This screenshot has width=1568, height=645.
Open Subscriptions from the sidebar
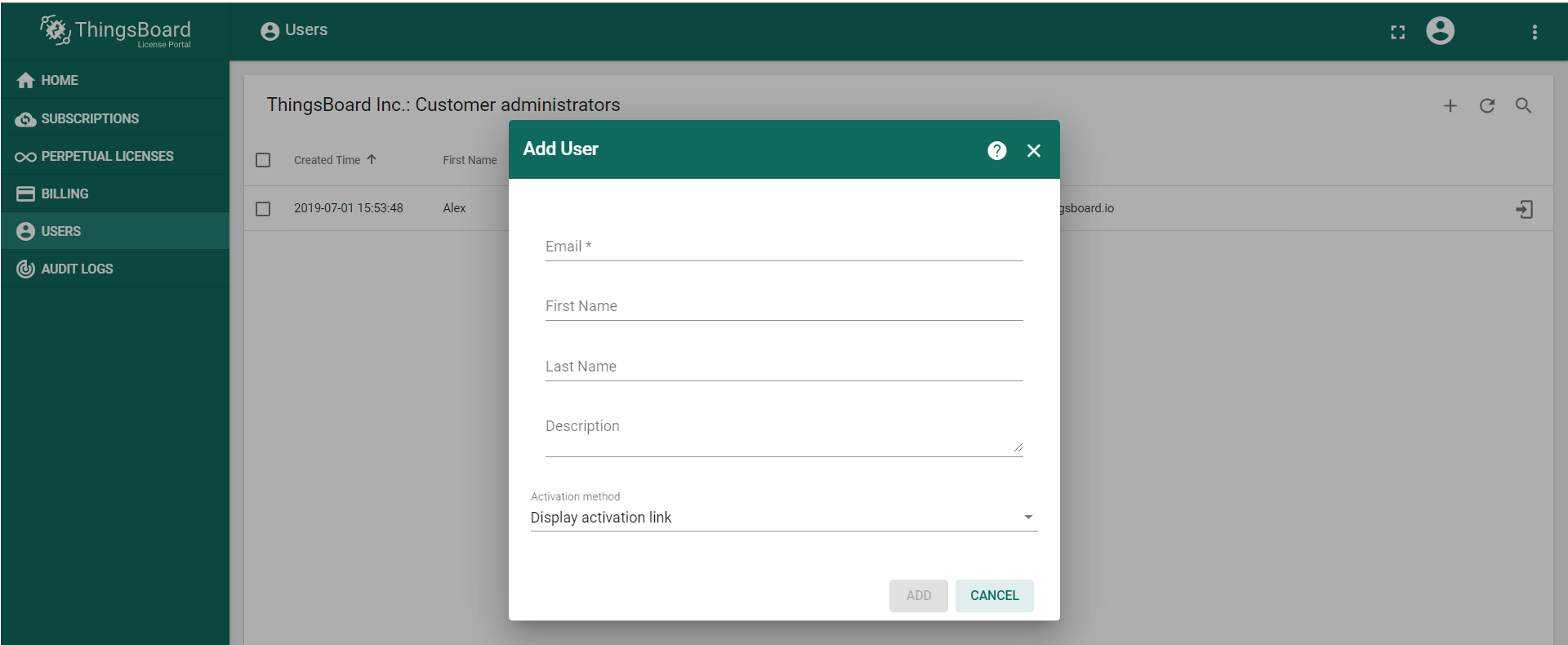click(90, 118)
